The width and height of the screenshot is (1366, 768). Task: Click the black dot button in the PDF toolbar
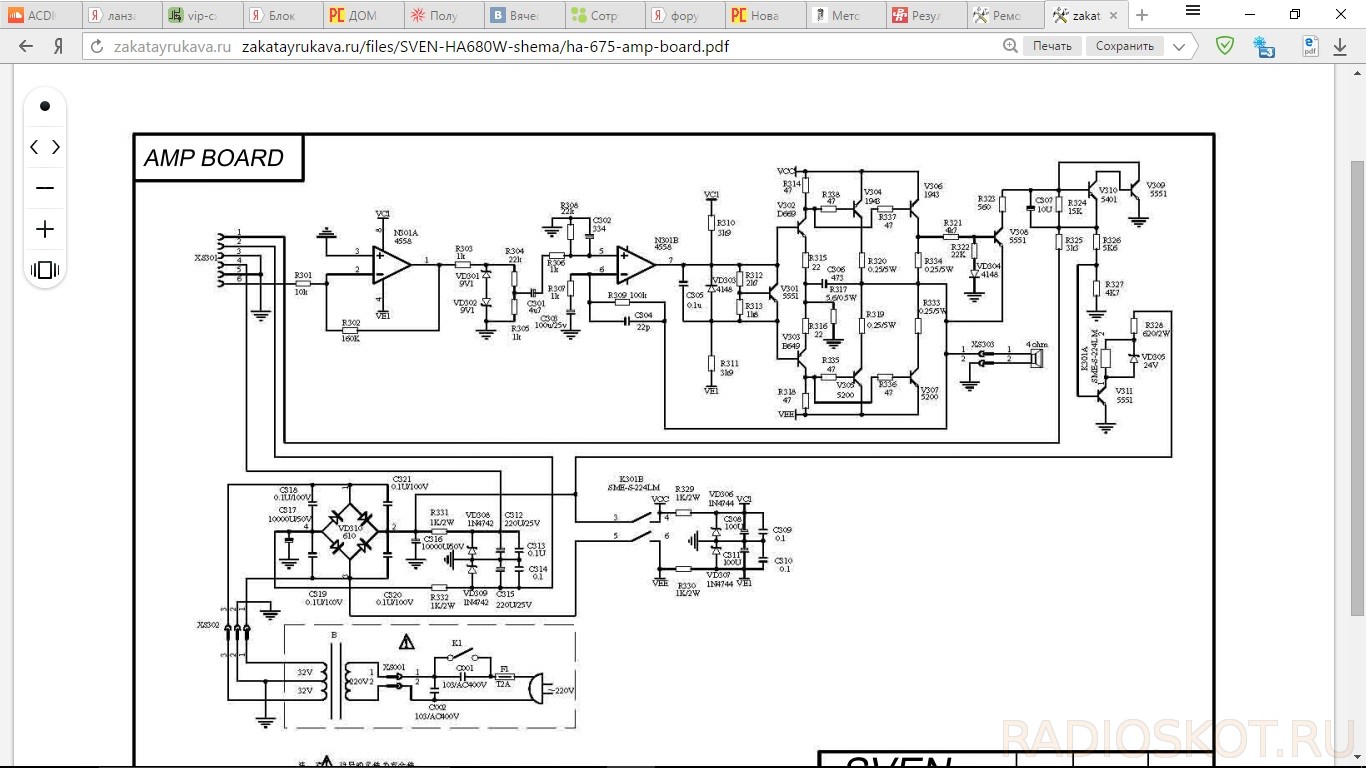point(45,106)
